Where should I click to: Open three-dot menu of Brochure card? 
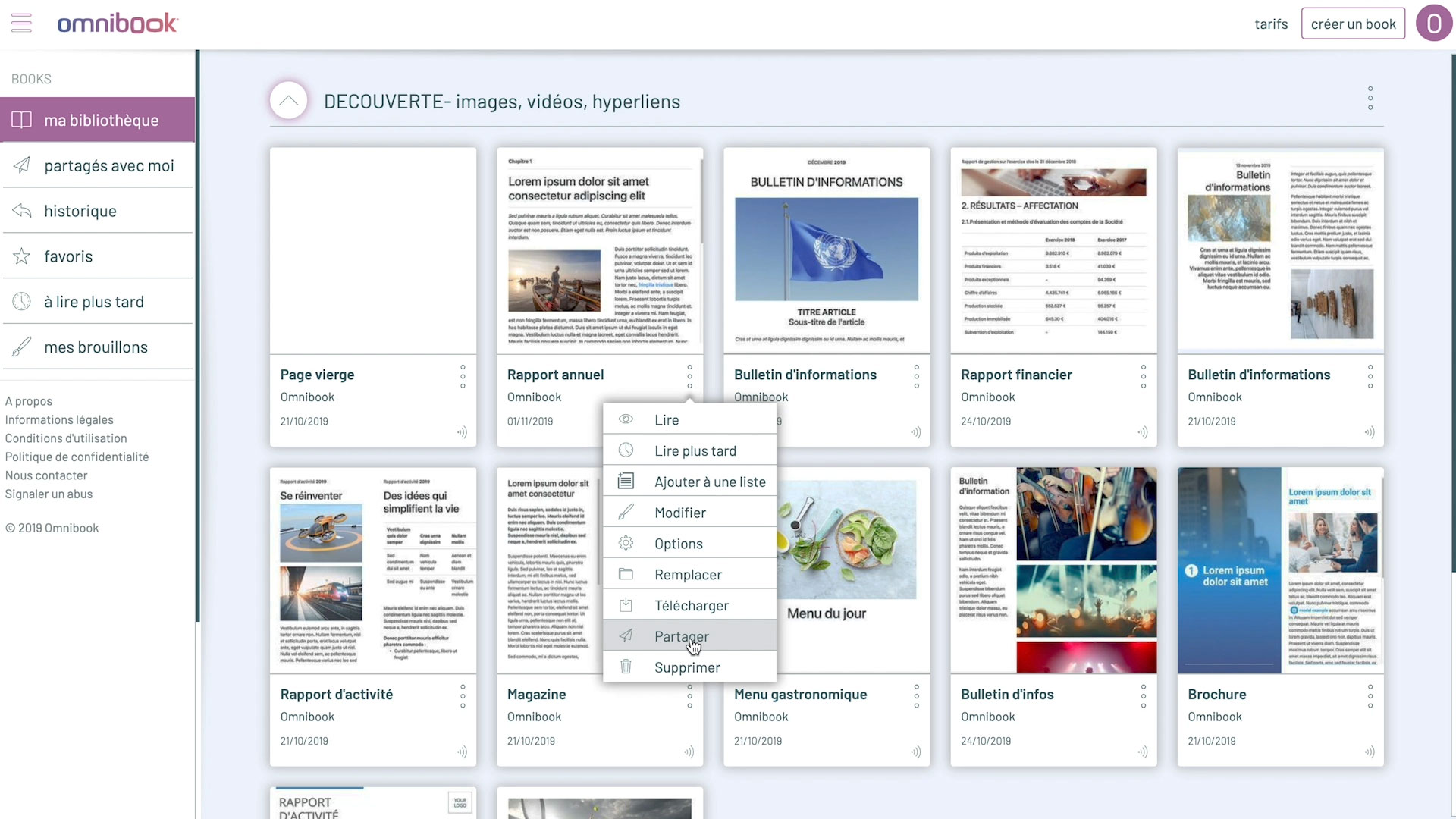click(x=1370, y=696)
